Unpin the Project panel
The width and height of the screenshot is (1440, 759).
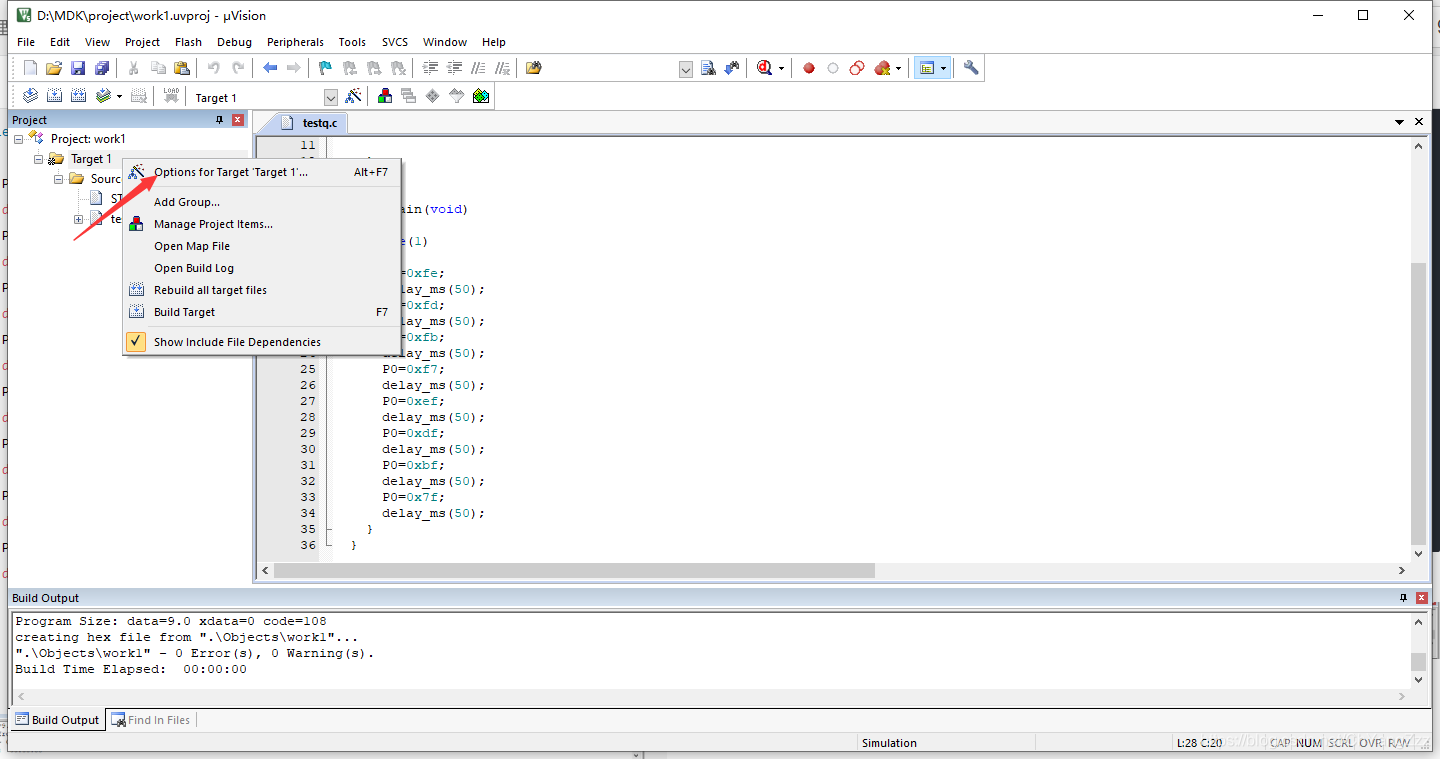point(220,120)
